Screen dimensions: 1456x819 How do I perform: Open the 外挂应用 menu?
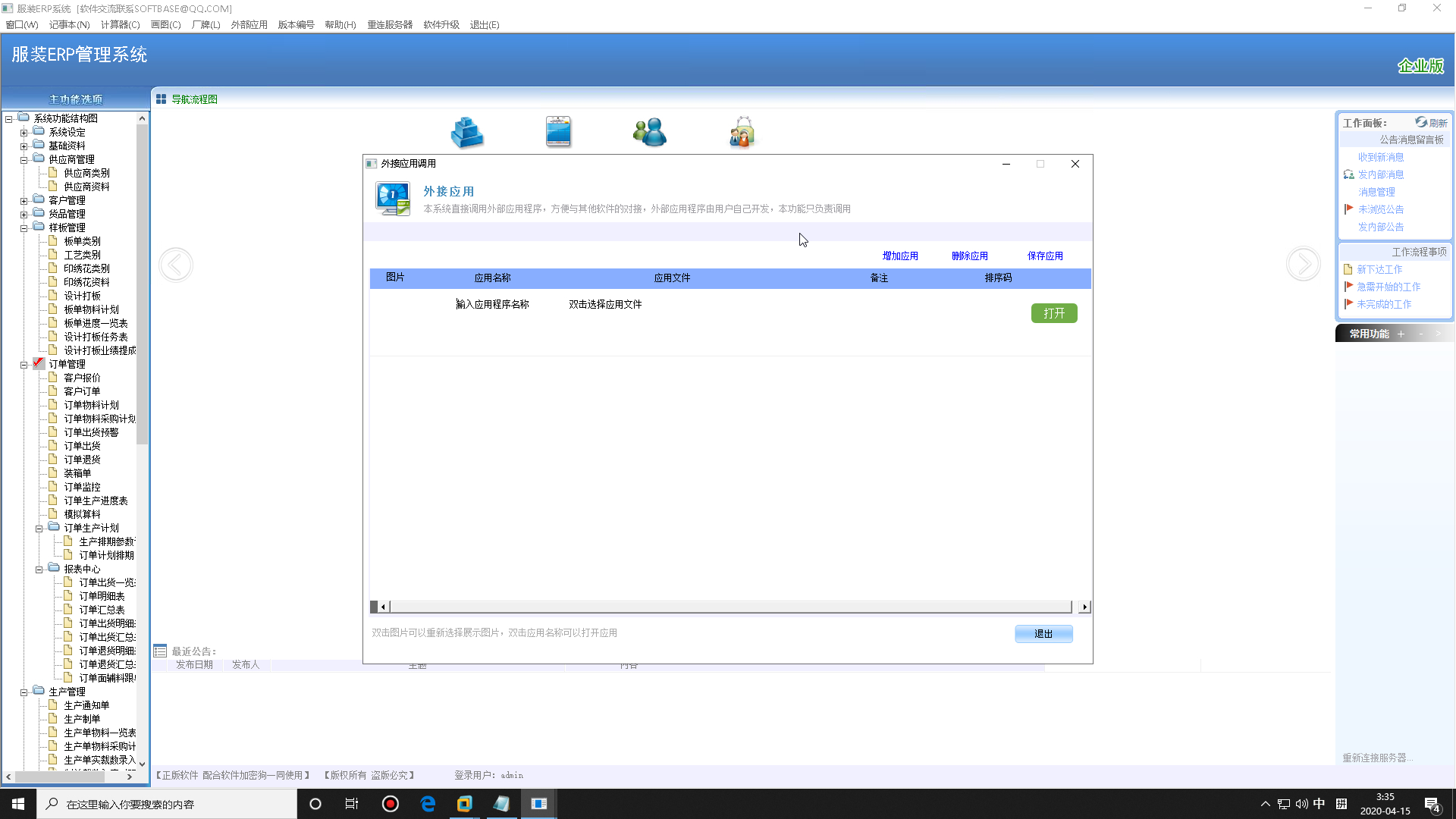[249, 24]
